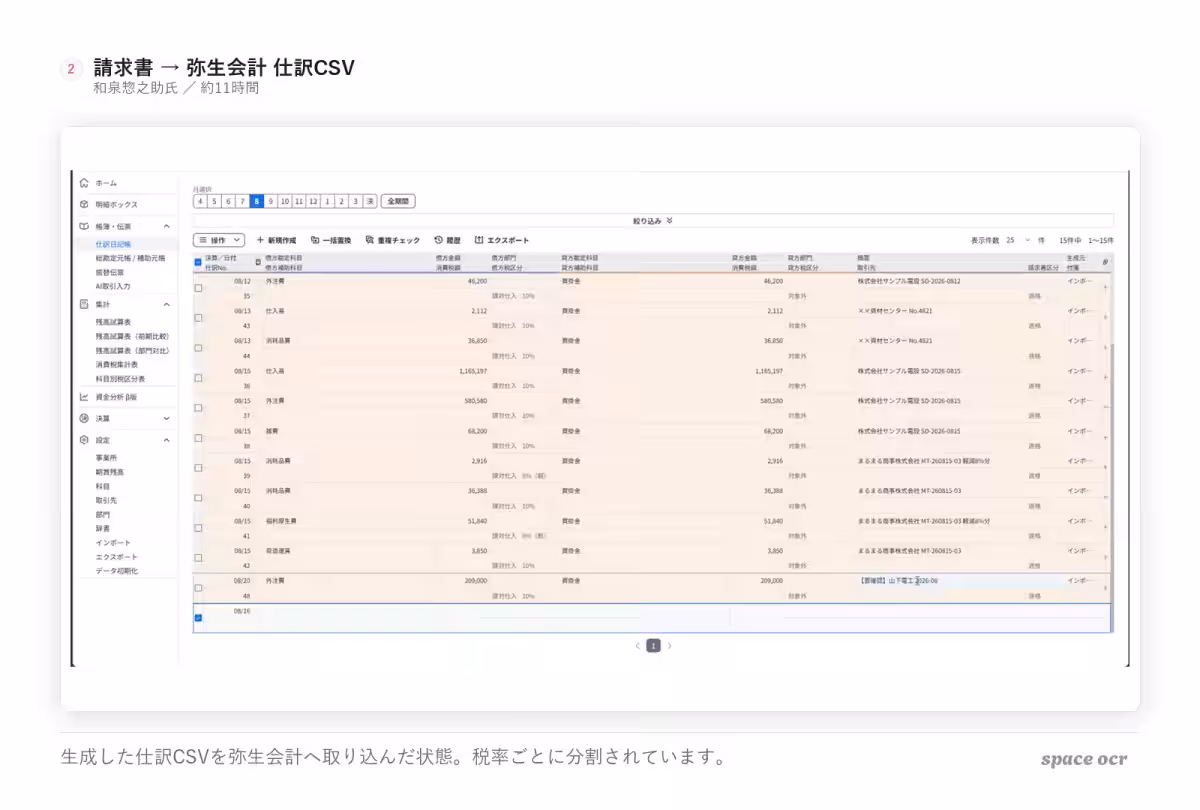Image resolution: width=1200 pixels, height=810 pixels.
Task: Check the box for the 外注費 580,580 row
Action: (198, 408)
